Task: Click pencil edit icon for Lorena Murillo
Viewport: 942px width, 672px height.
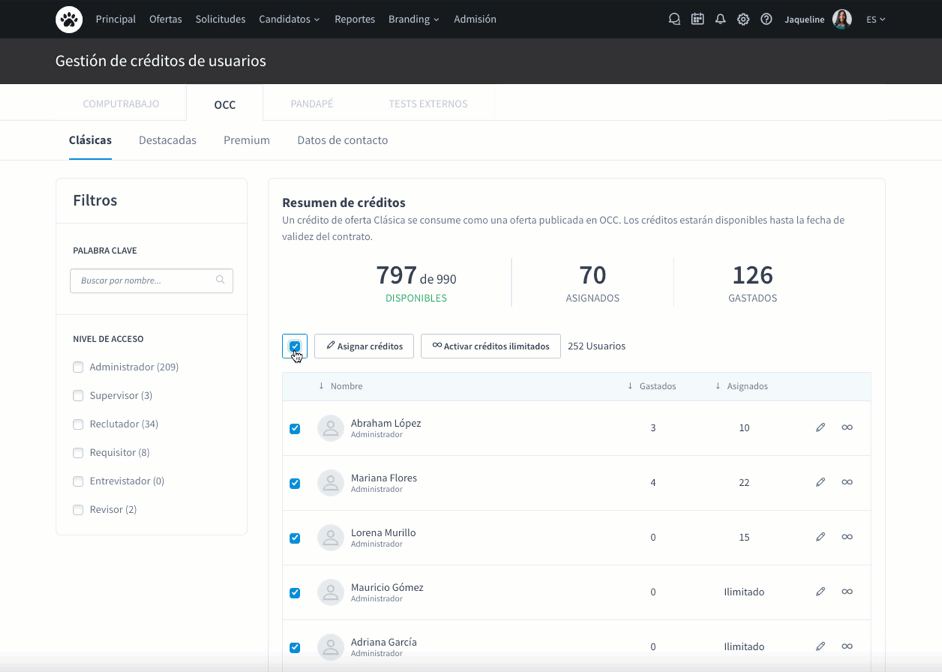Action: point(820,537)
